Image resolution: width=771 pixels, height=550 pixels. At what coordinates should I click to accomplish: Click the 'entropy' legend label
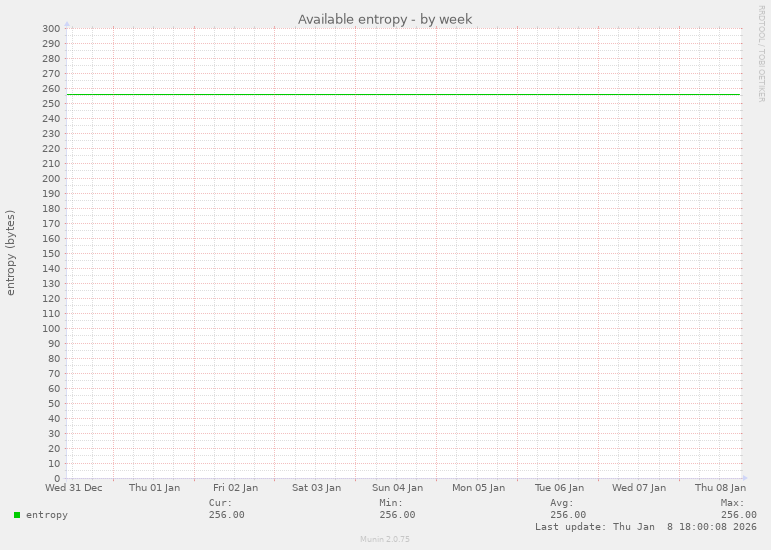click(47, 515)
